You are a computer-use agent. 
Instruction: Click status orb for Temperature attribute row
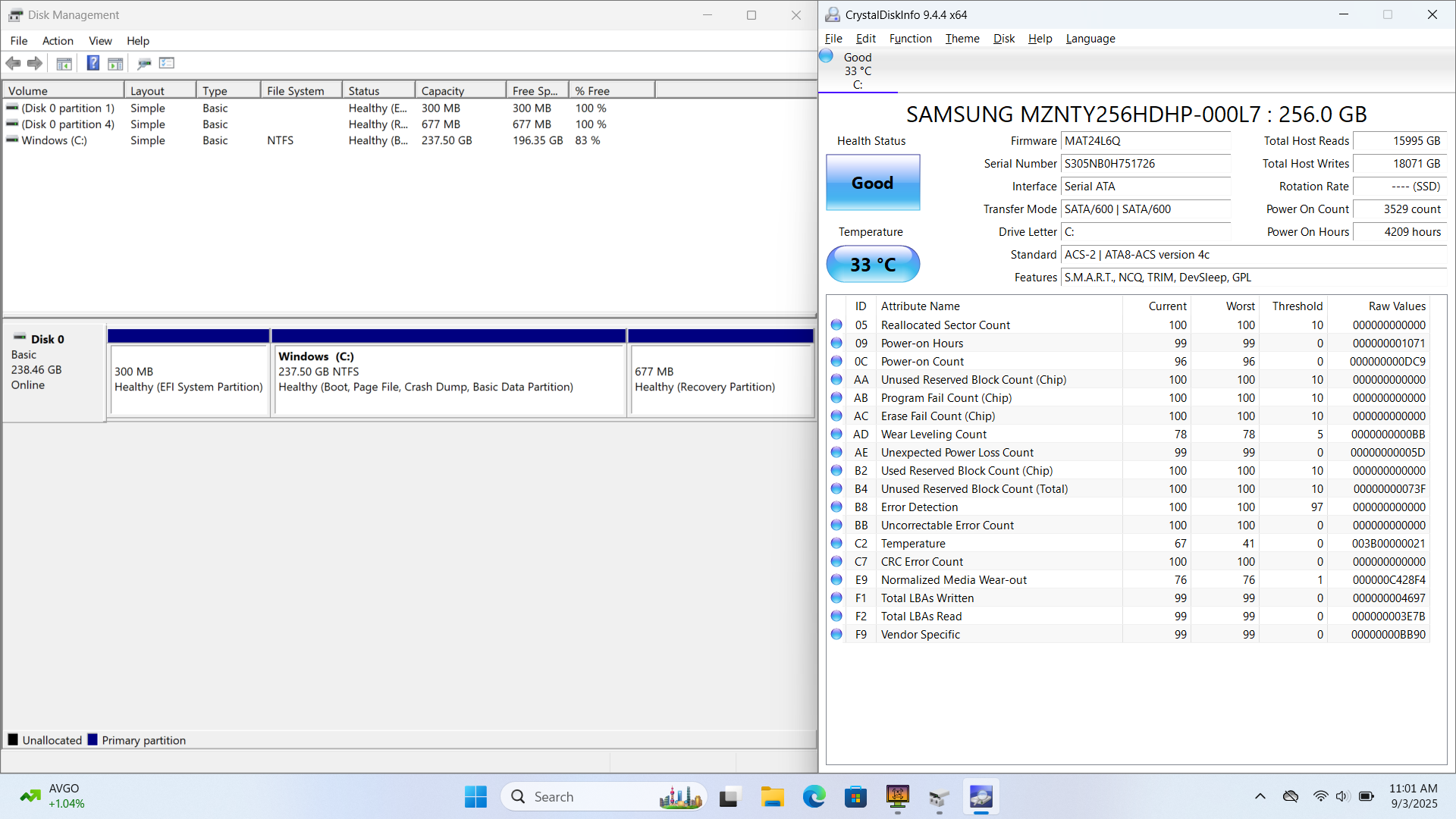(x=836, y=543)
